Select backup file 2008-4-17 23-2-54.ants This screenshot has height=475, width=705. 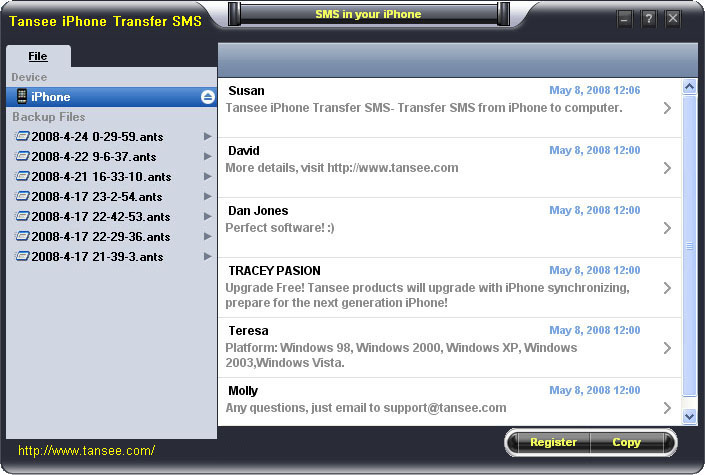(97, 197)
